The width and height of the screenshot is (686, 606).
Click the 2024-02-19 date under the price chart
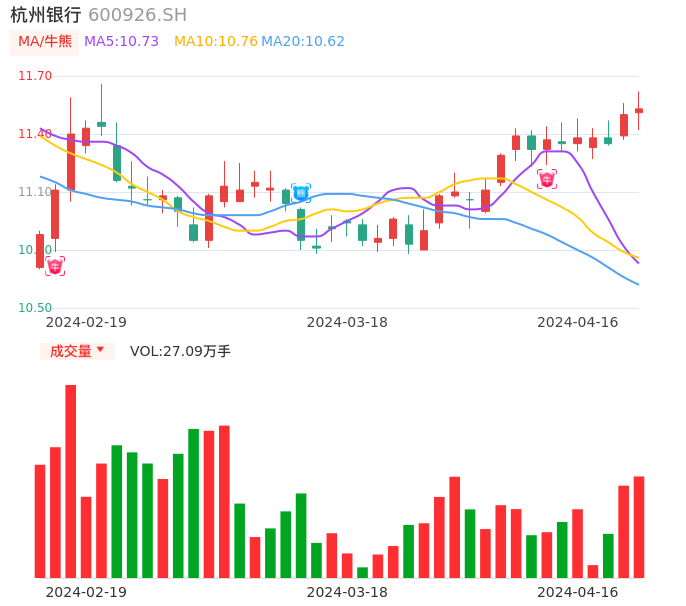[86, 322]
